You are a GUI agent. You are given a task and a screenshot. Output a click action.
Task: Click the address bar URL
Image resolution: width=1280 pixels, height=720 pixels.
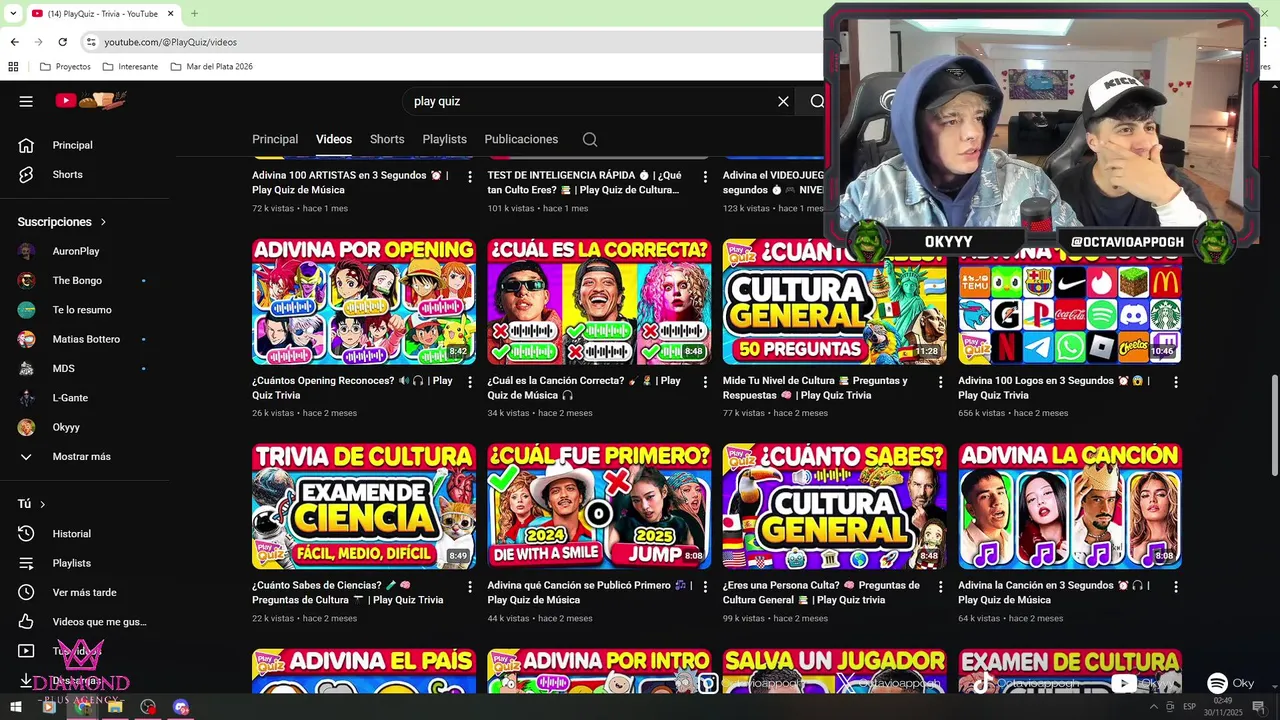(x=171, y=42)
